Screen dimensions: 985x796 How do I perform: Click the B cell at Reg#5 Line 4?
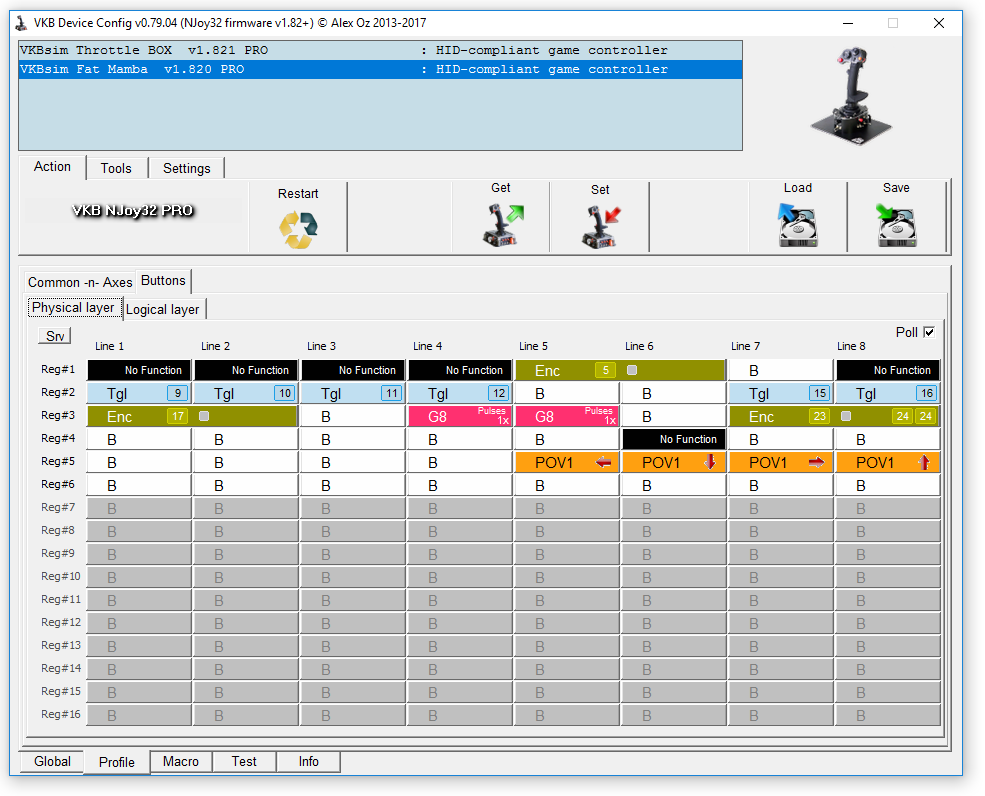pyautogui.click(x=460, y=463)
